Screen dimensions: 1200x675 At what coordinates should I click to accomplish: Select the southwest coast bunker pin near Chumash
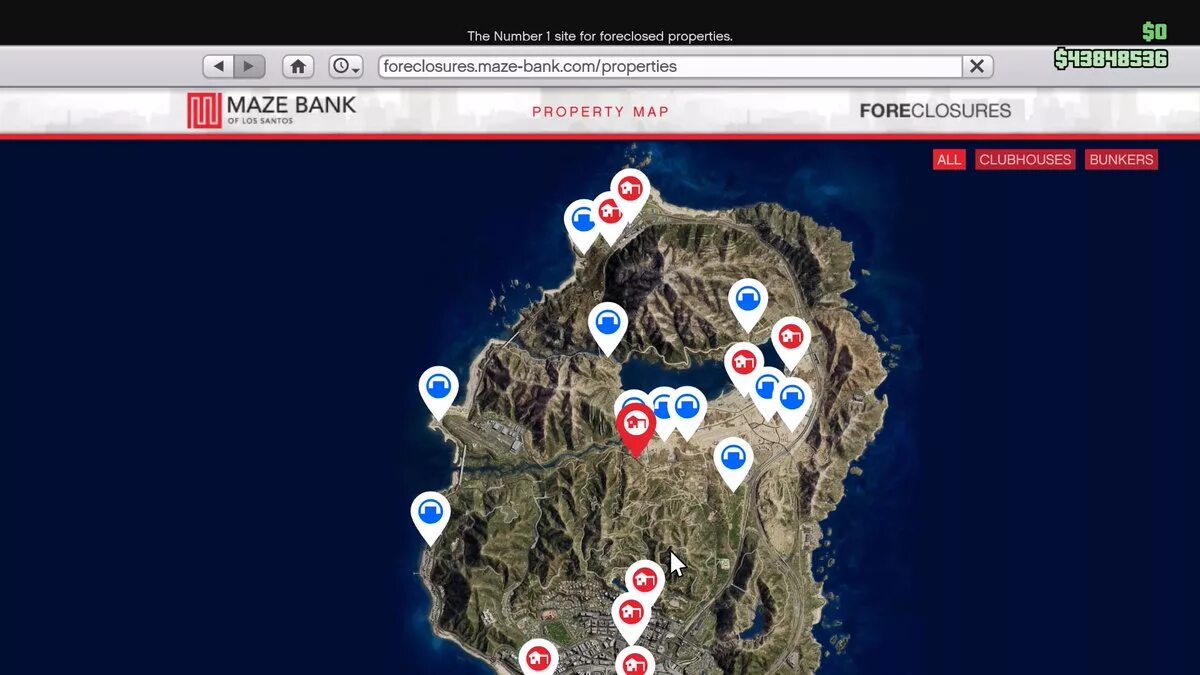(430, 514)
